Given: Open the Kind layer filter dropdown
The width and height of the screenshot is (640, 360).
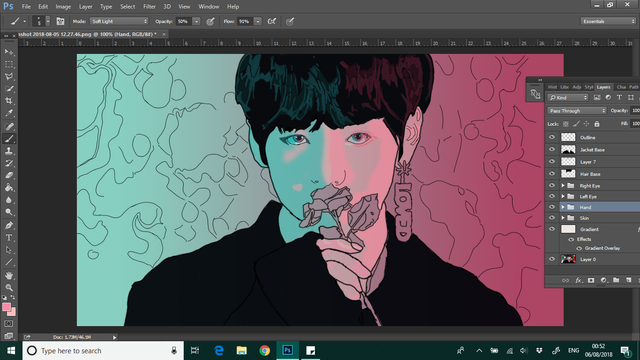Looking at the screenshot, I should tap(568, 98).
